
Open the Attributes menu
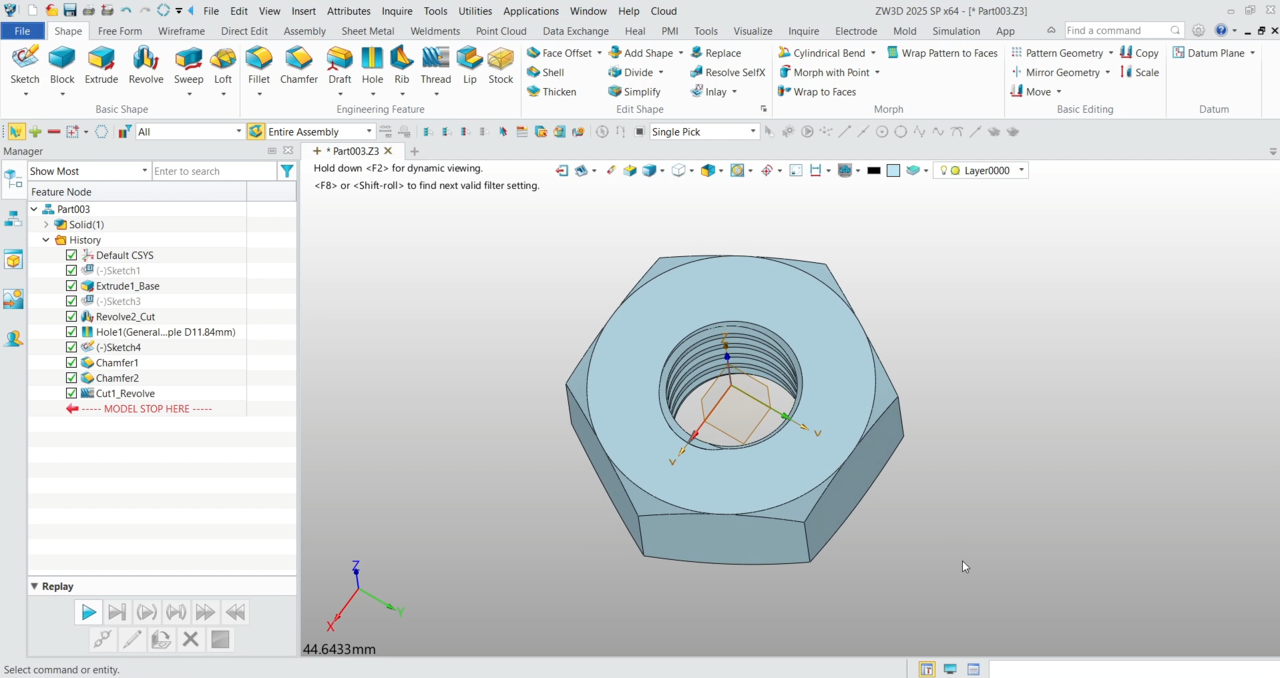point(348,11)
